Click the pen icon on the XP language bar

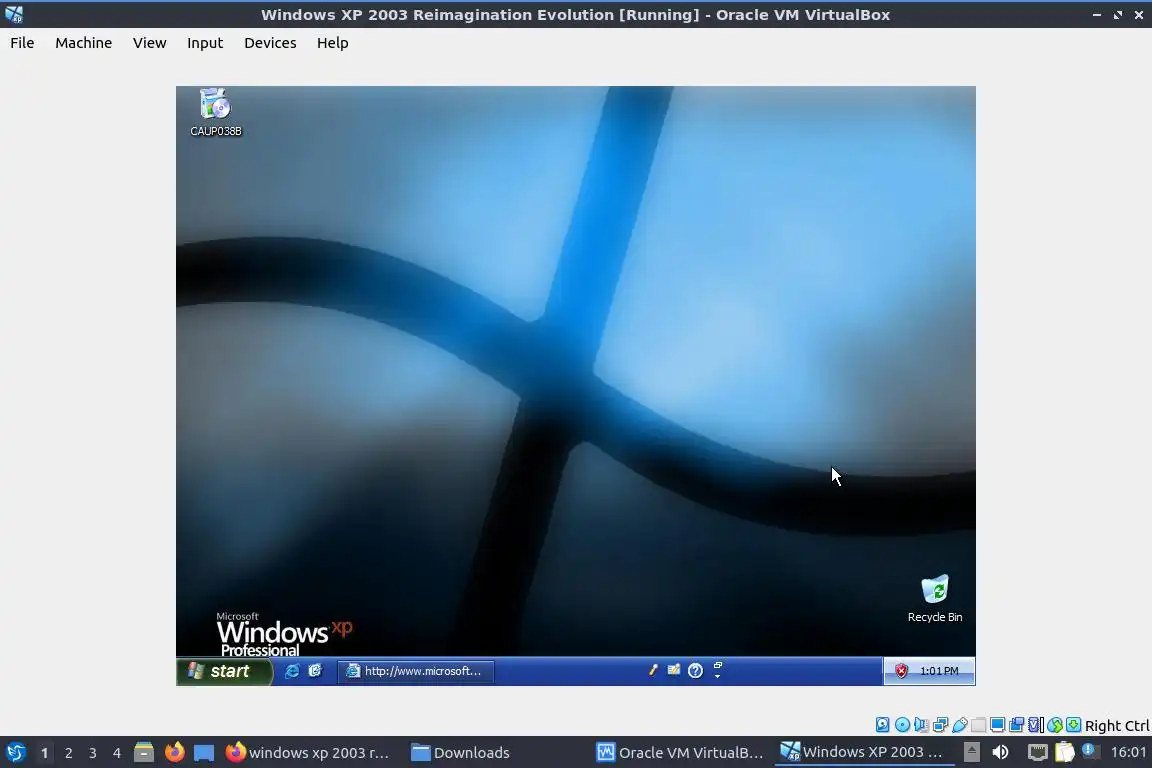coord(652,670)
